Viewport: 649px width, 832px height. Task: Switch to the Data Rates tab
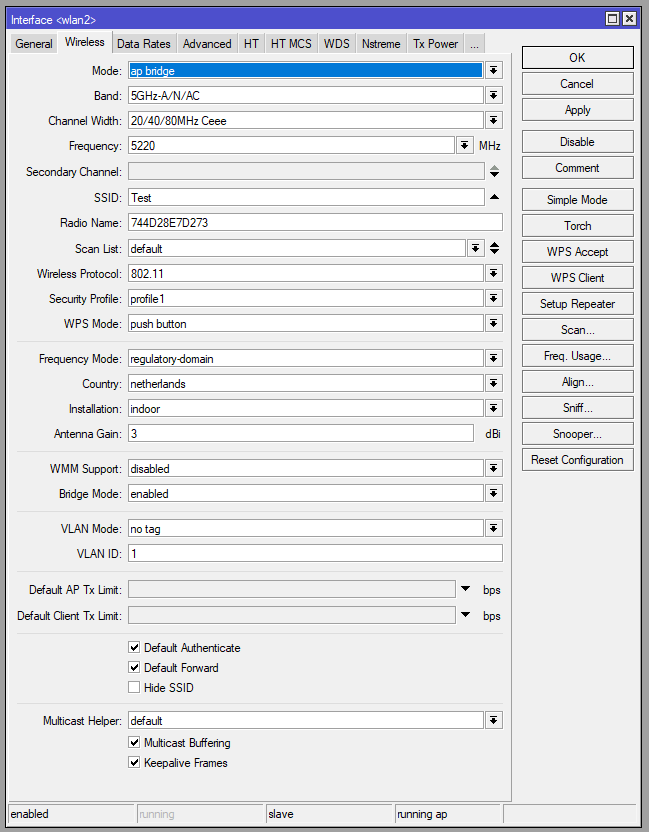(x=144, y=44)
